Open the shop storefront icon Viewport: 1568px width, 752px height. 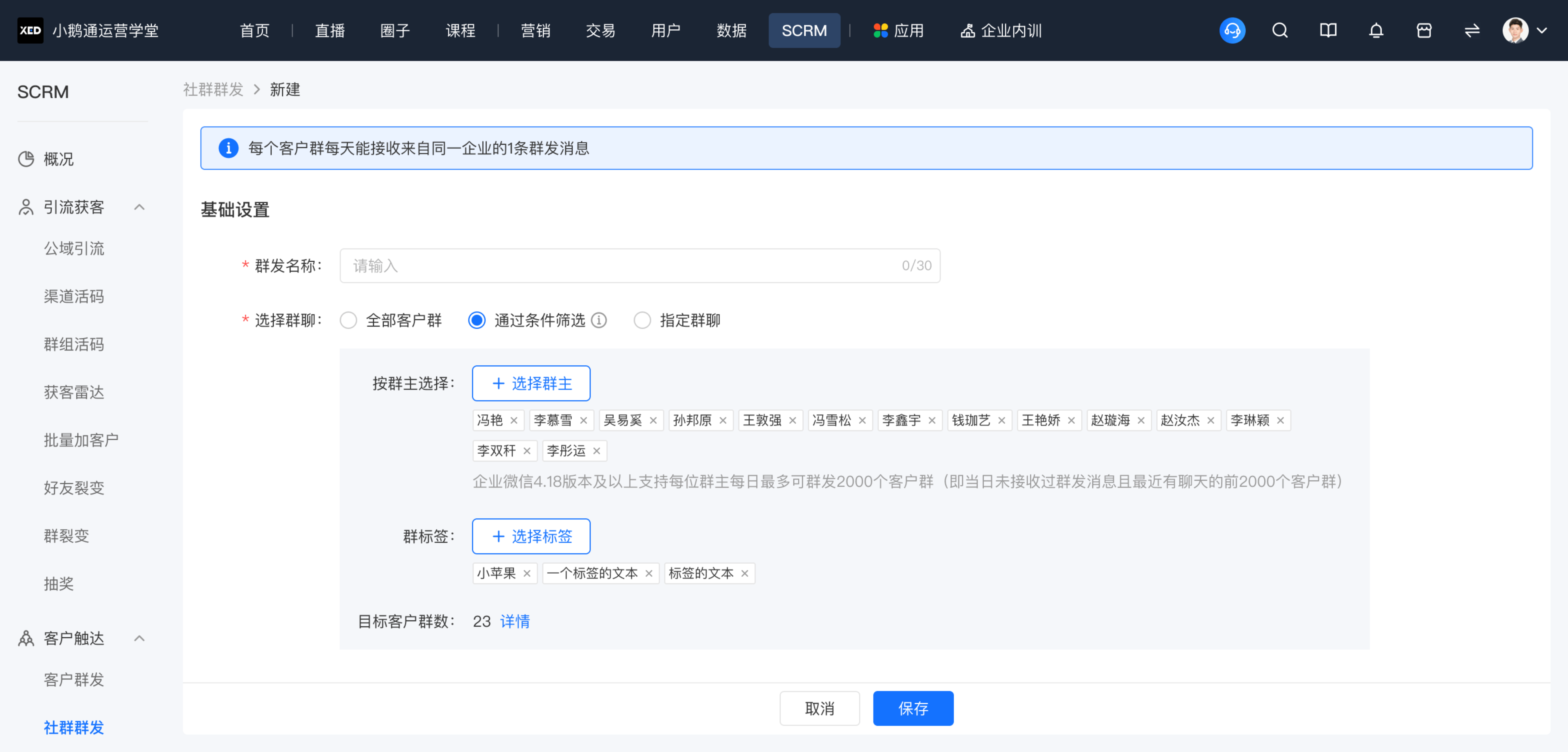coord(1424,30)
